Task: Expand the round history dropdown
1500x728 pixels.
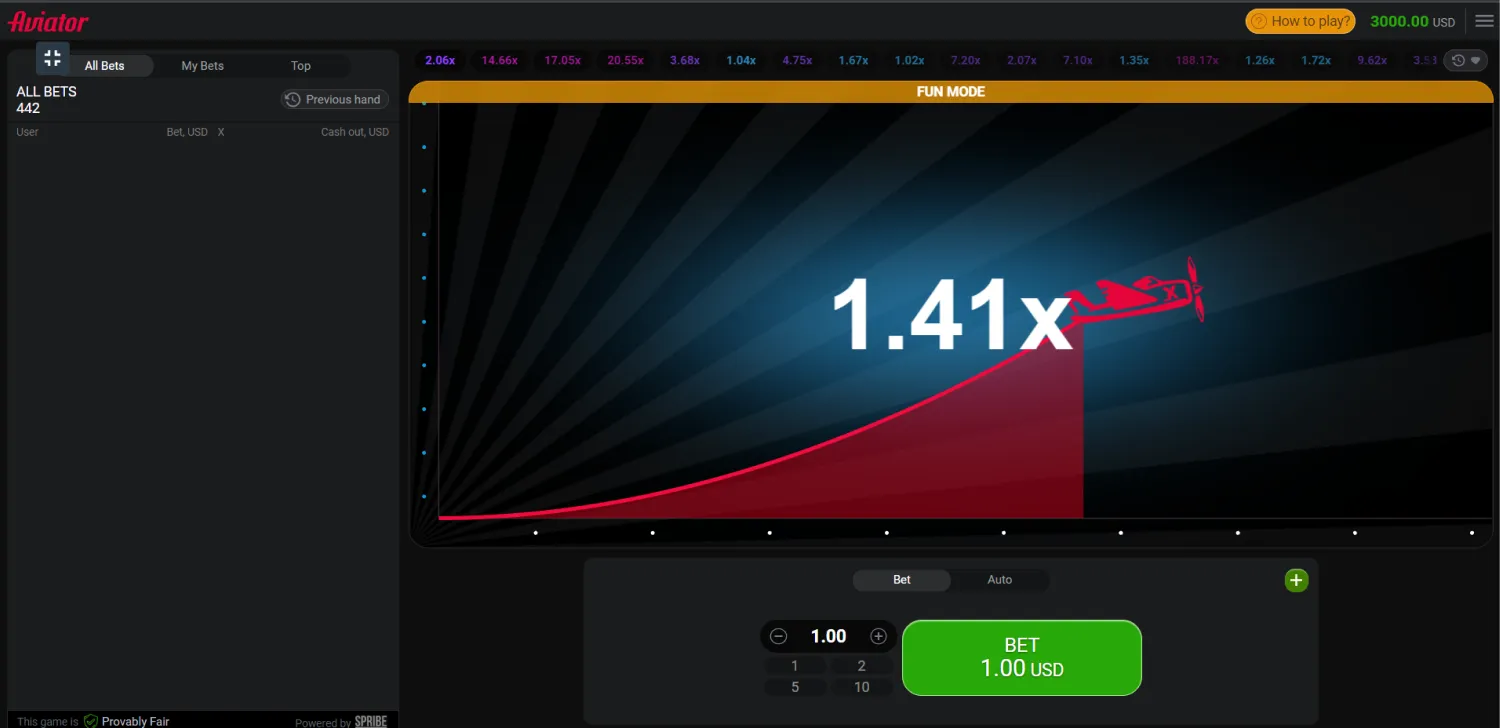Action: coord(1465,61)
